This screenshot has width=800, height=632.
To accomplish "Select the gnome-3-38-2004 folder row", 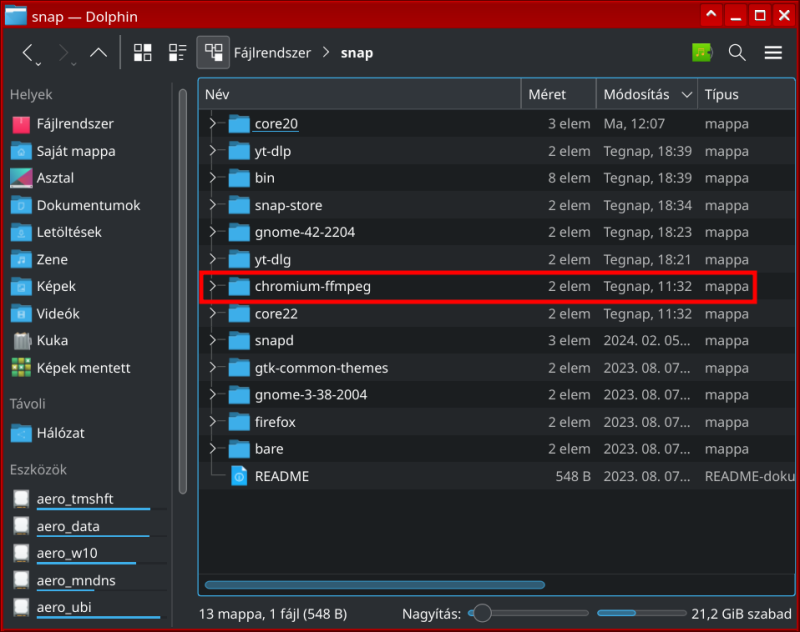I will (497, 395).
